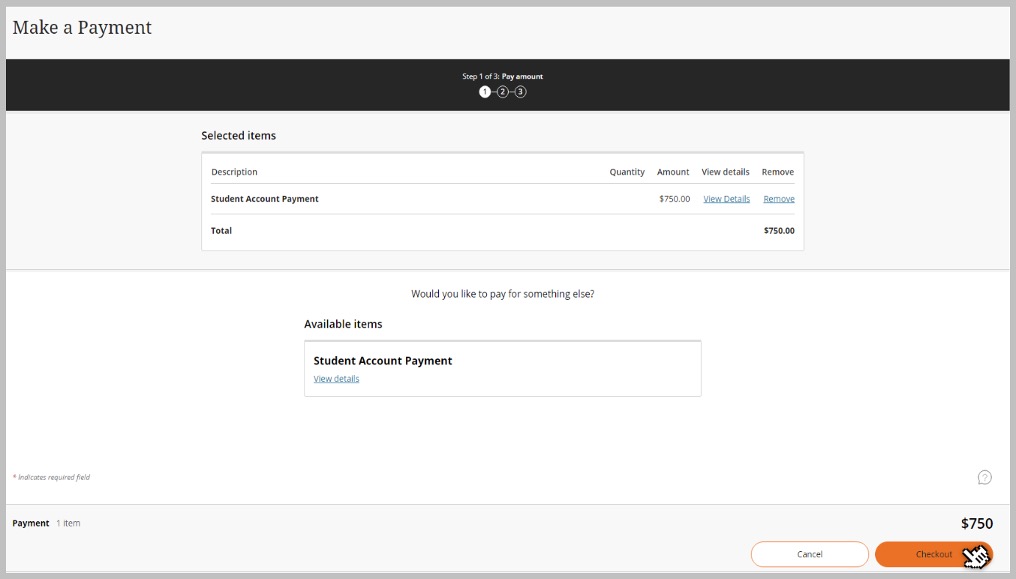Click the $750 payment summary in the footer
Viewport: 1016px width, 579px height.
[x=976, y=523]
